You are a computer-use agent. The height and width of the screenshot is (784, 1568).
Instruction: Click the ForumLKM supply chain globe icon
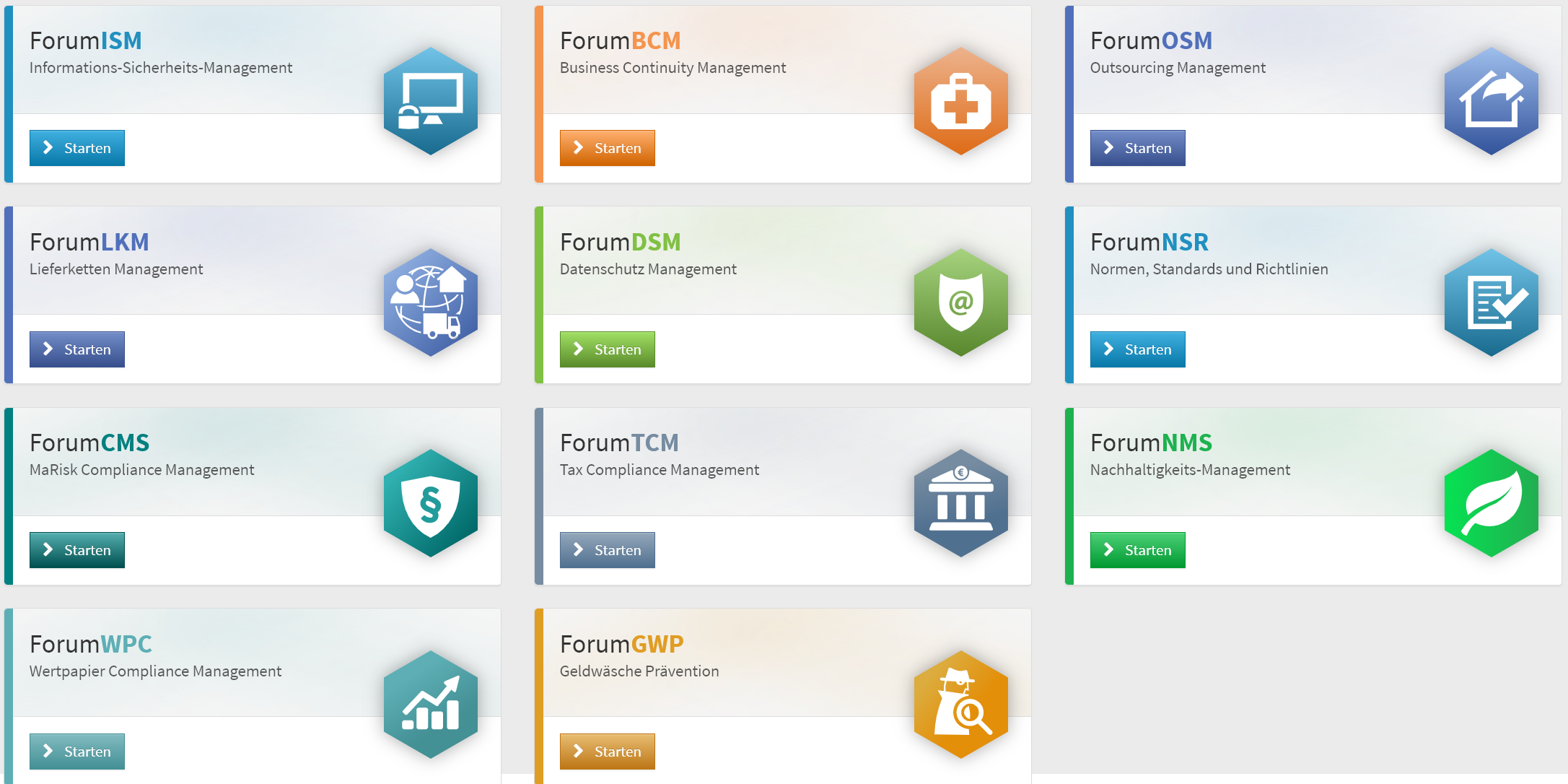point(431,302)
